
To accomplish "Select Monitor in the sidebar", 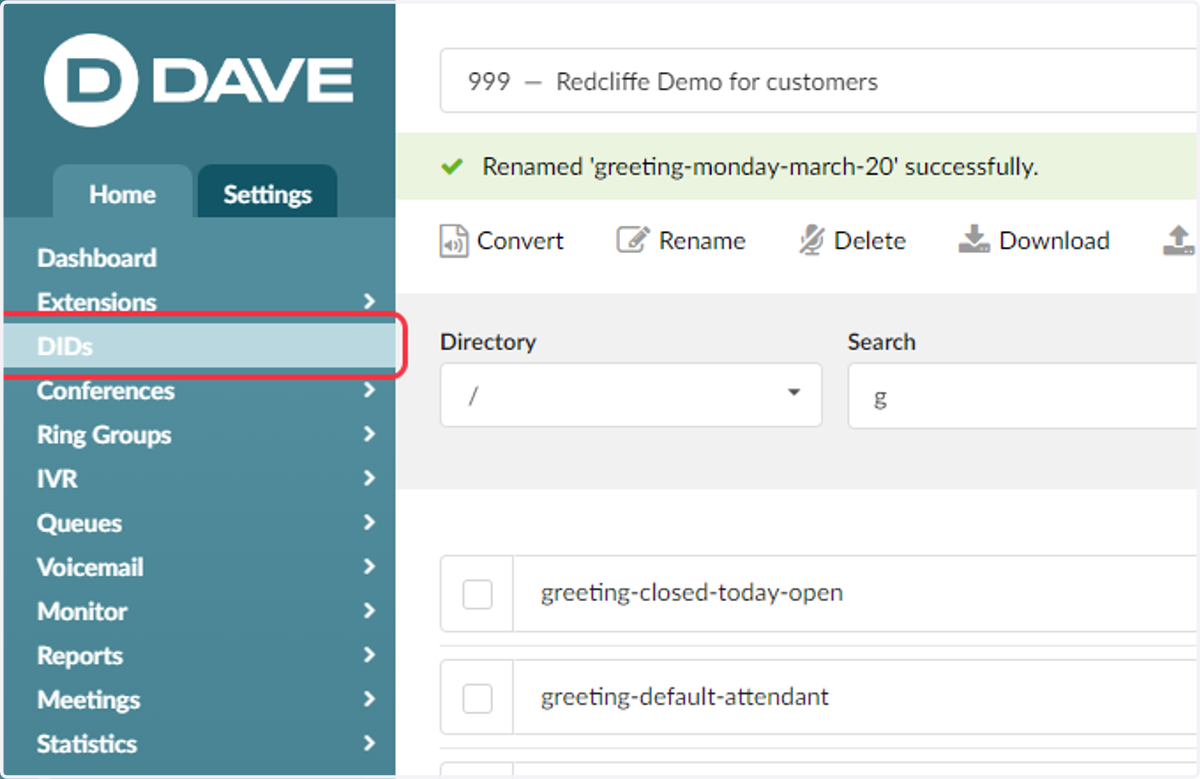I will [82, 611].
